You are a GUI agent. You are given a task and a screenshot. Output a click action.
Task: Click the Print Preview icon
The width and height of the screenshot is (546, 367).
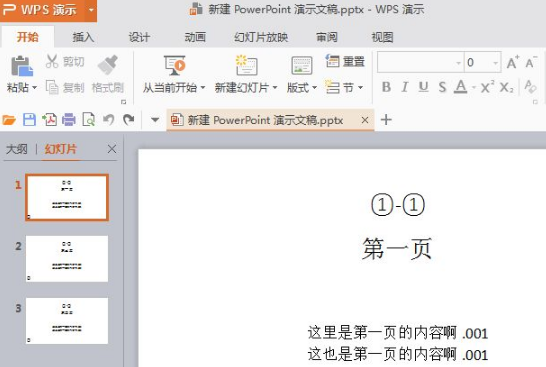click(x=89, y=120)
